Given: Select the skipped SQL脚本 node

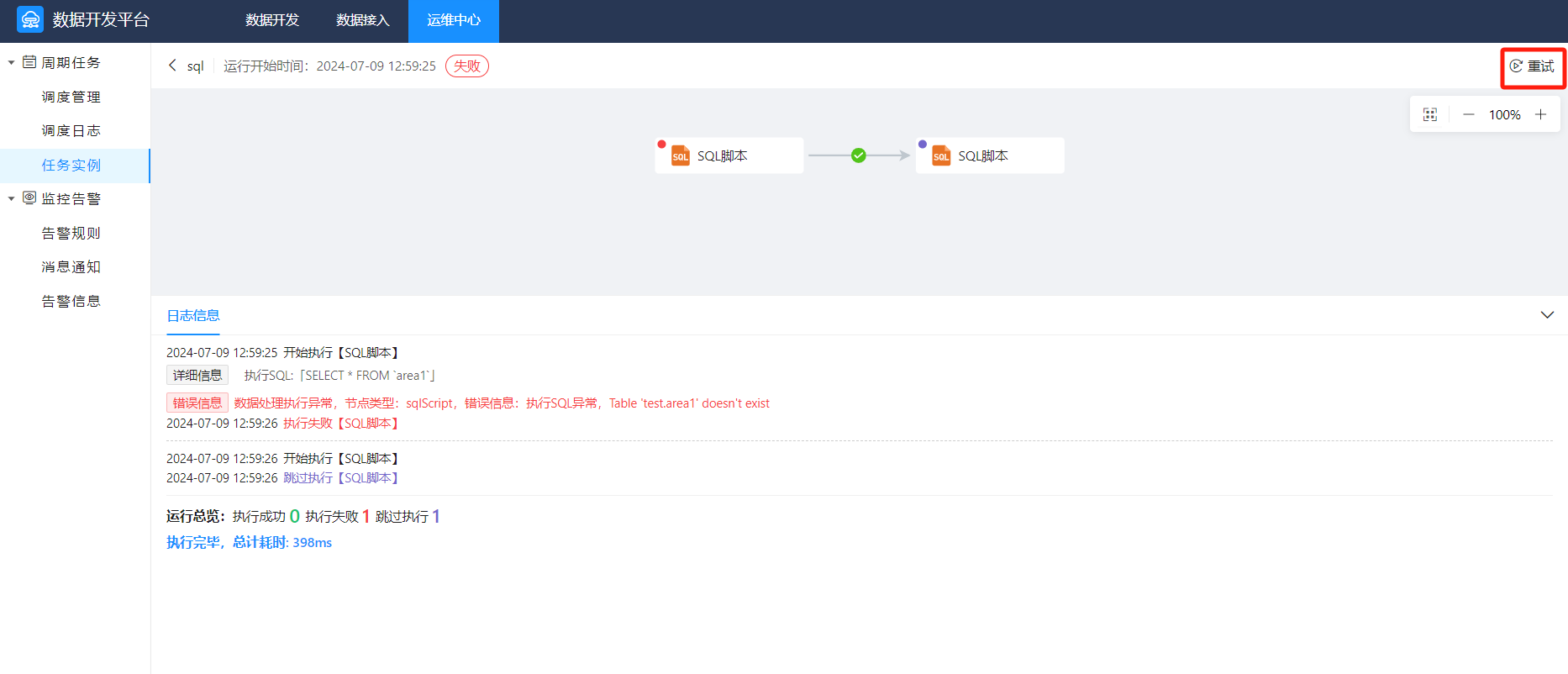Looking at the screenshot, I should point(989,155).
